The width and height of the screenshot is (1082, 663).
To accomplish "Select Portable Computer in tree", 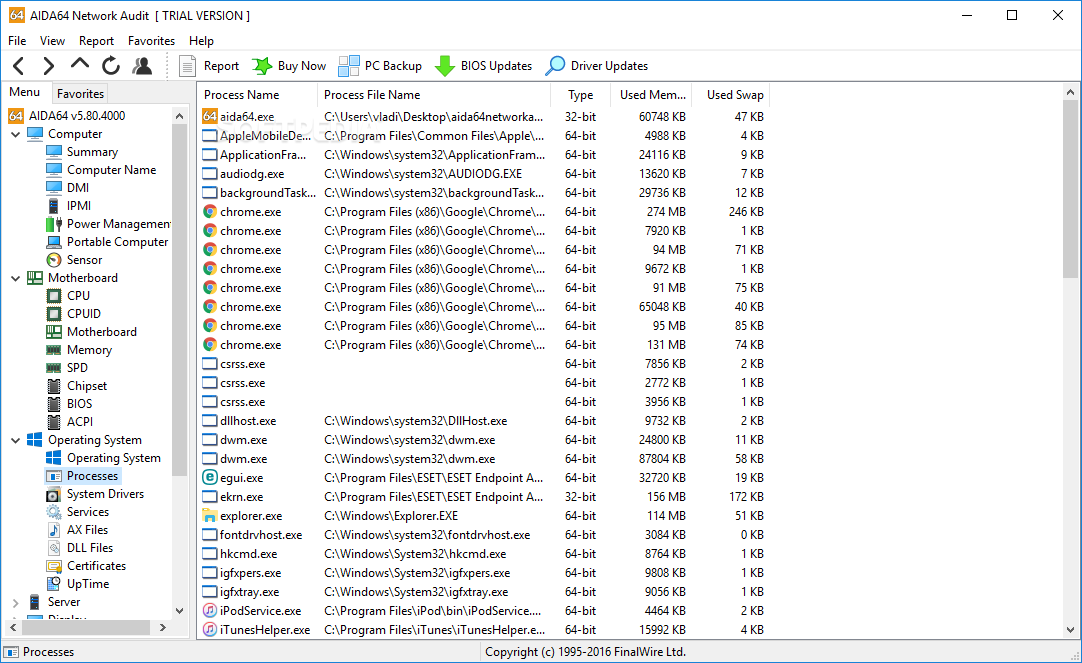I will 108,241.
